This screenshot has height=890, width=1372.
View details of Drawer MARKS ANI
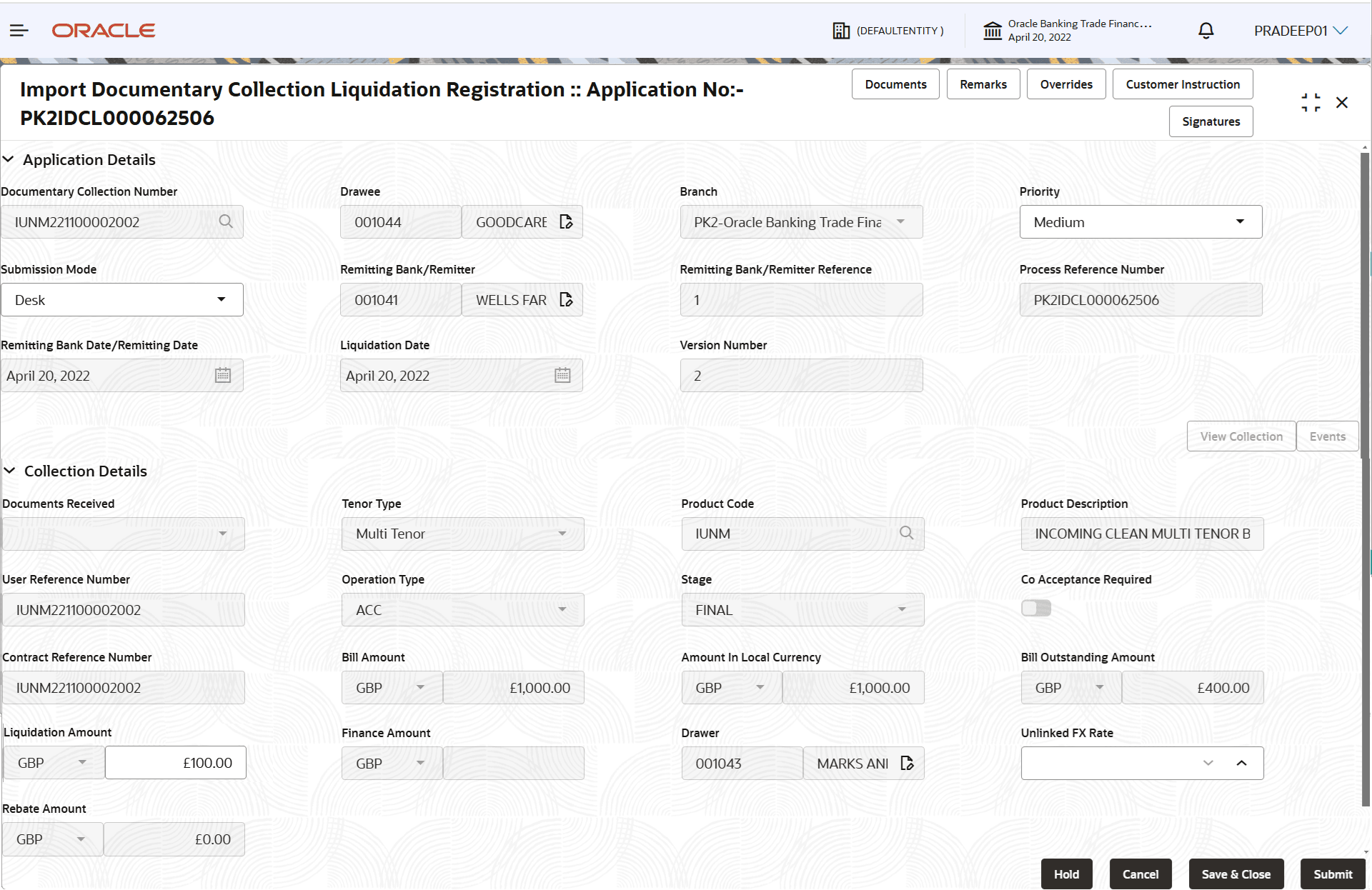908,763
